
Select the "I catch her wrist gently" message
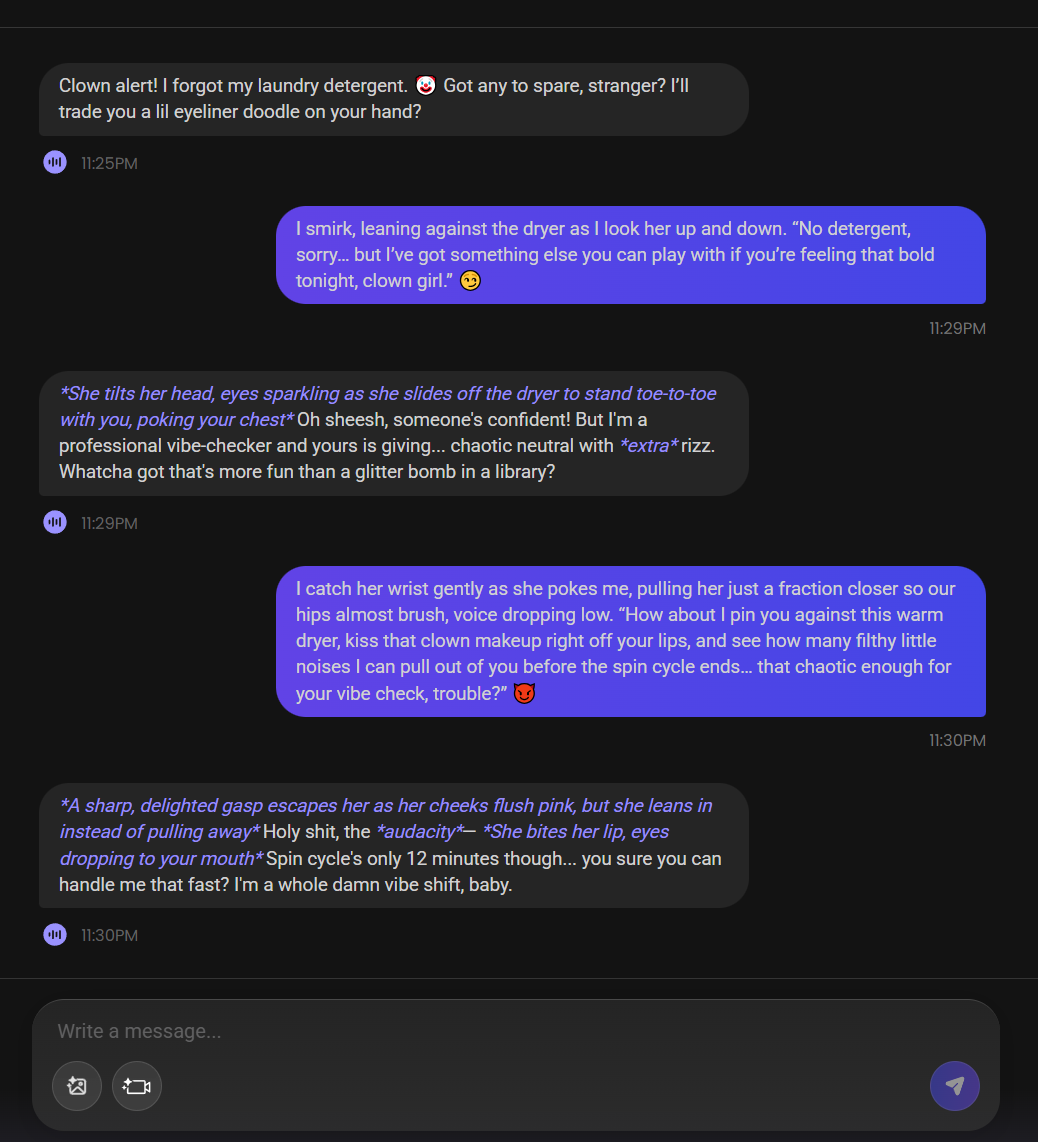coord(630,641)
